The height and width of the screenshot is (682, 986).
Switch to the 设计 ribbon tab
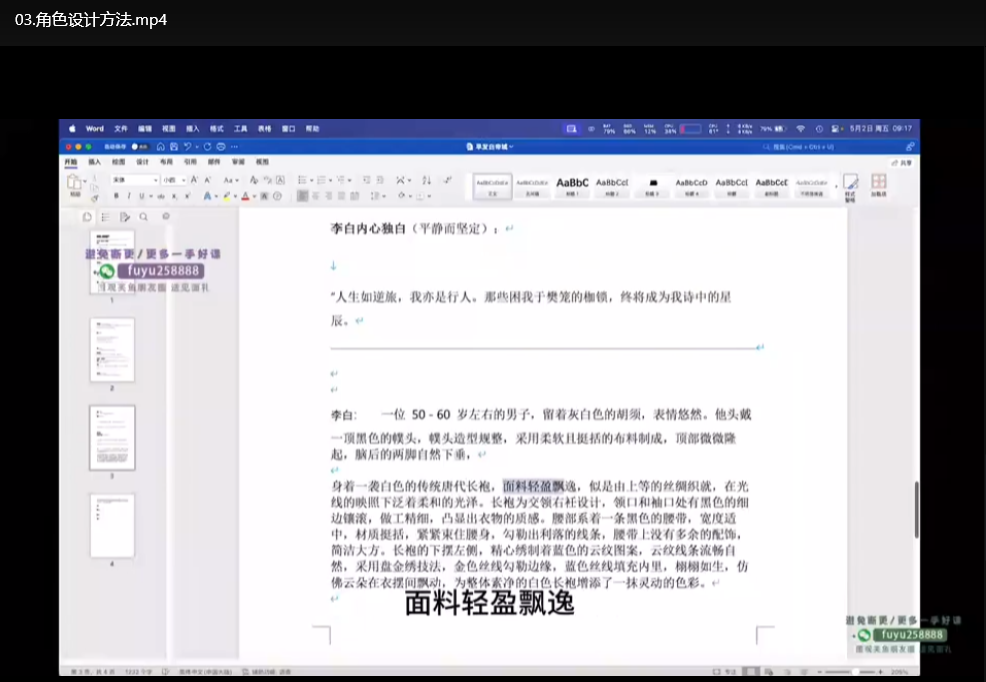(142, 162)
